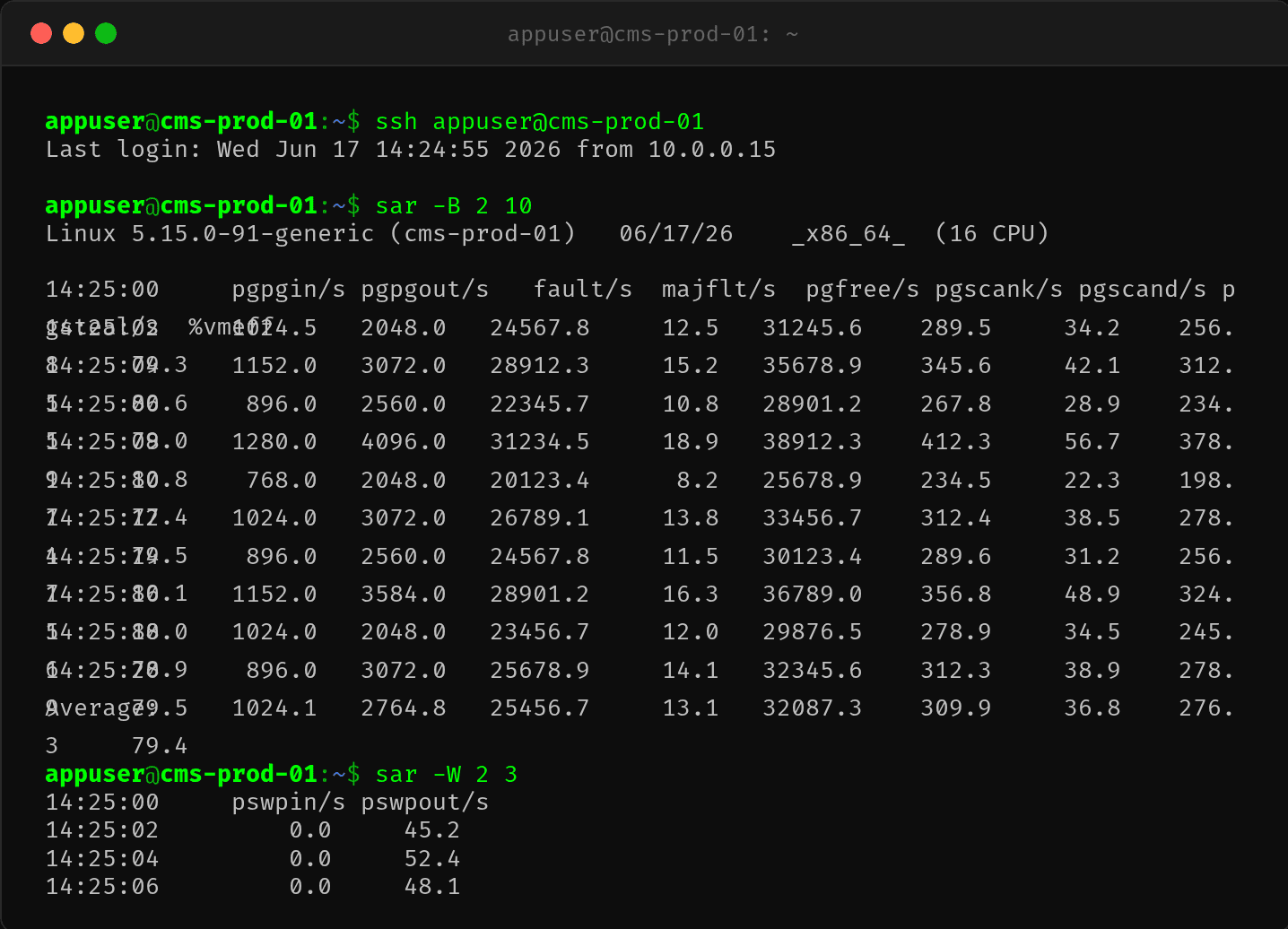The height and width of the screenshot is (929, 1288).
Task: Click the 'Linux 5.15.0-91-generic' kernel text
Action: [x=210, y=233]
